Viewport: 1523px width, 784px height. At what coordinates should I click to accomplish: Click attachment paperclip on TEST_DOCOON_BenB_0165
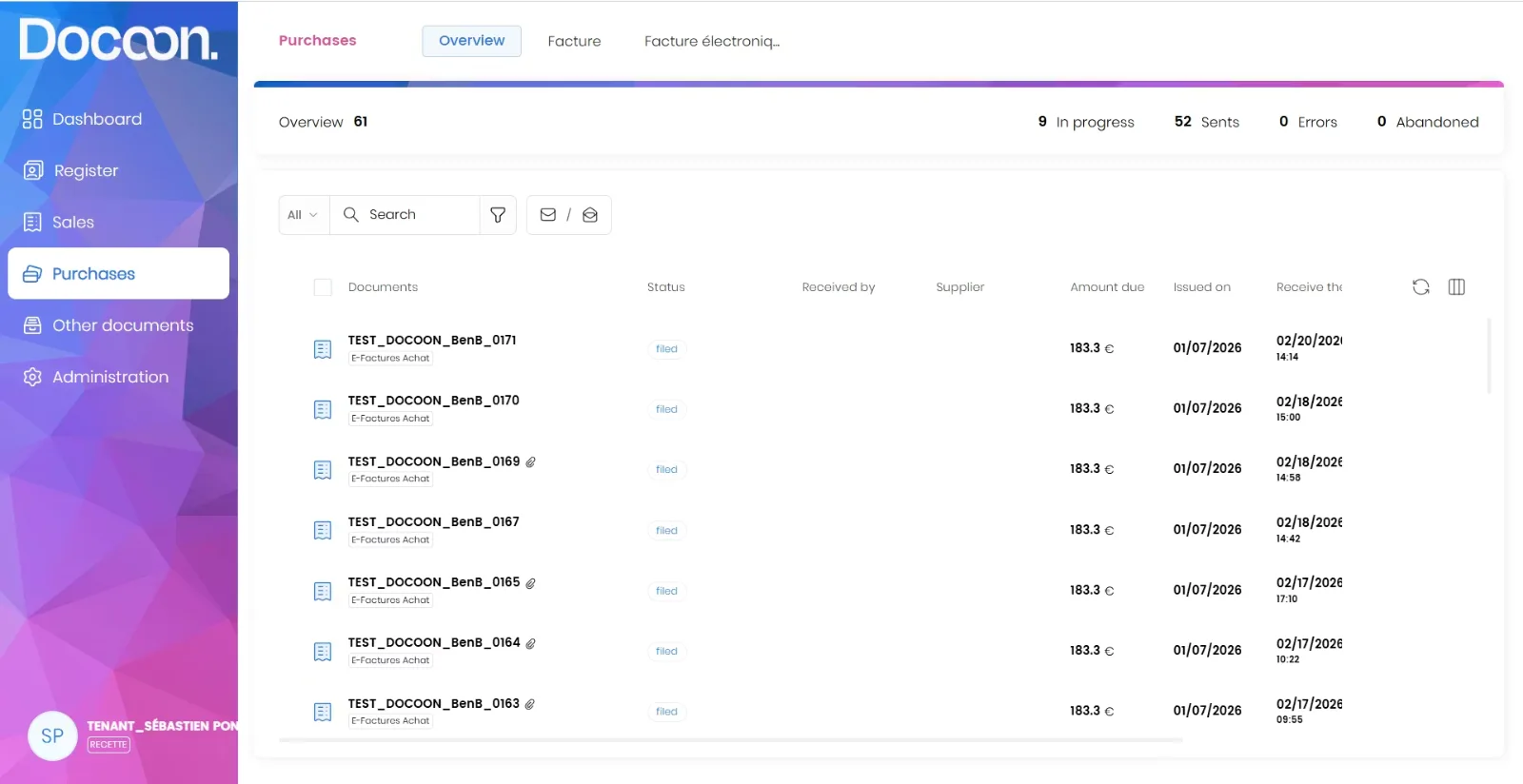pyautogui.click(x=530, y=582)
